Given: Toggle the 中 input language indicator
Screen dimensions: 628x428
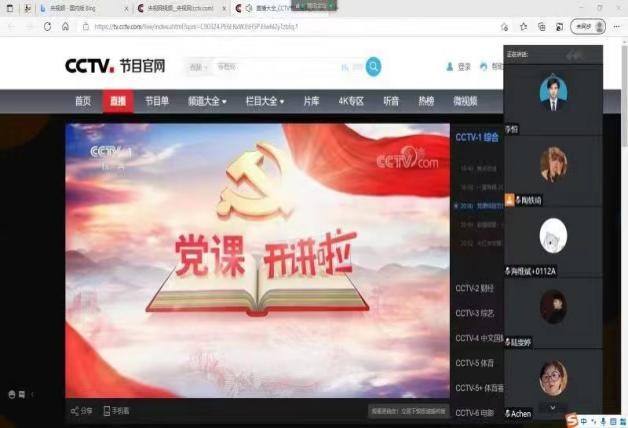Looking at the screenshot, I should [585, 419].
